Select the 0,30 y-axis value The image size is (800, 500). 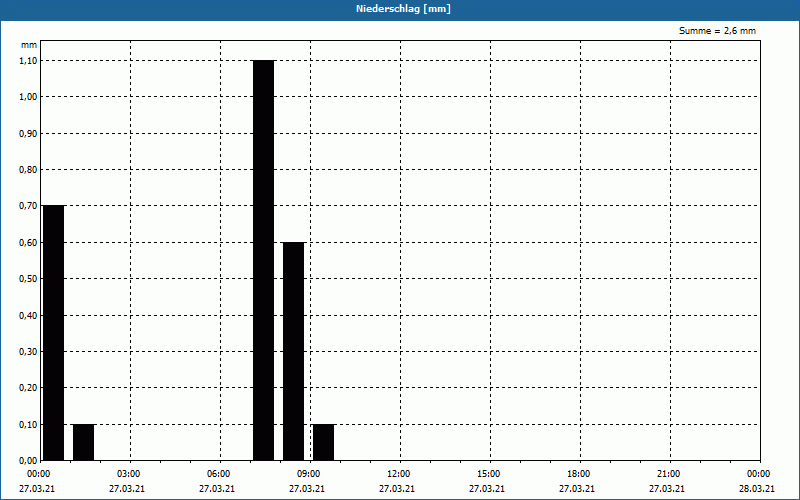(28, 352)
